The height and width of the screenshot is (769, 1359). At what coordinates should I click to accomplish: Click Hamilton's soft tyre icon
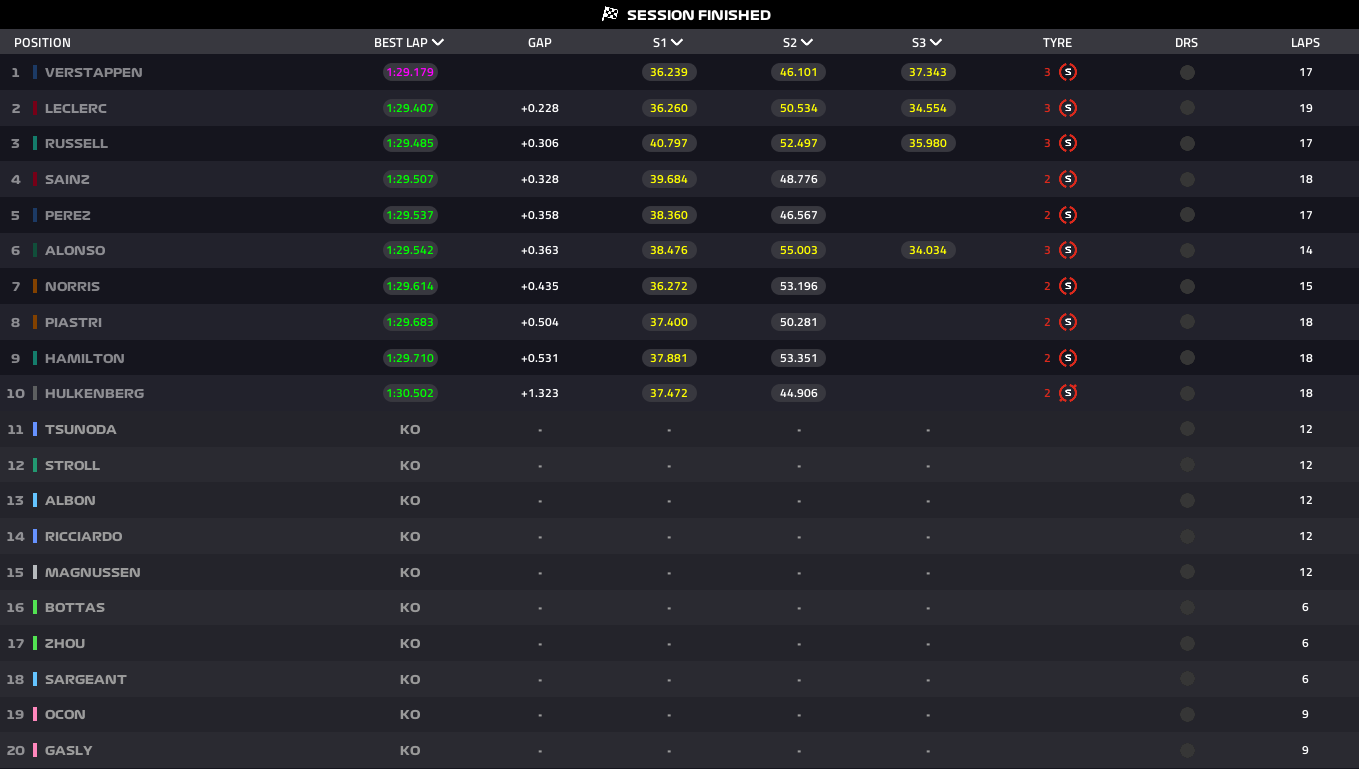pyautogui.click(x=1067, y=357)
